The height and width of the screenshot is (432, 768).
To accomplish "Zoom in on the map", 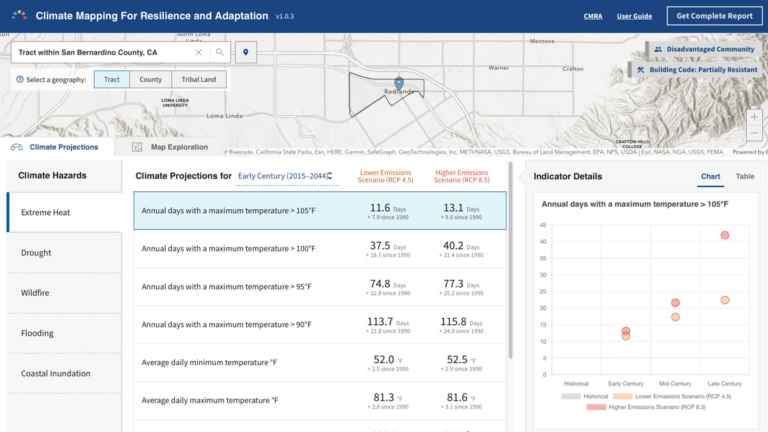I will (754, 116).
